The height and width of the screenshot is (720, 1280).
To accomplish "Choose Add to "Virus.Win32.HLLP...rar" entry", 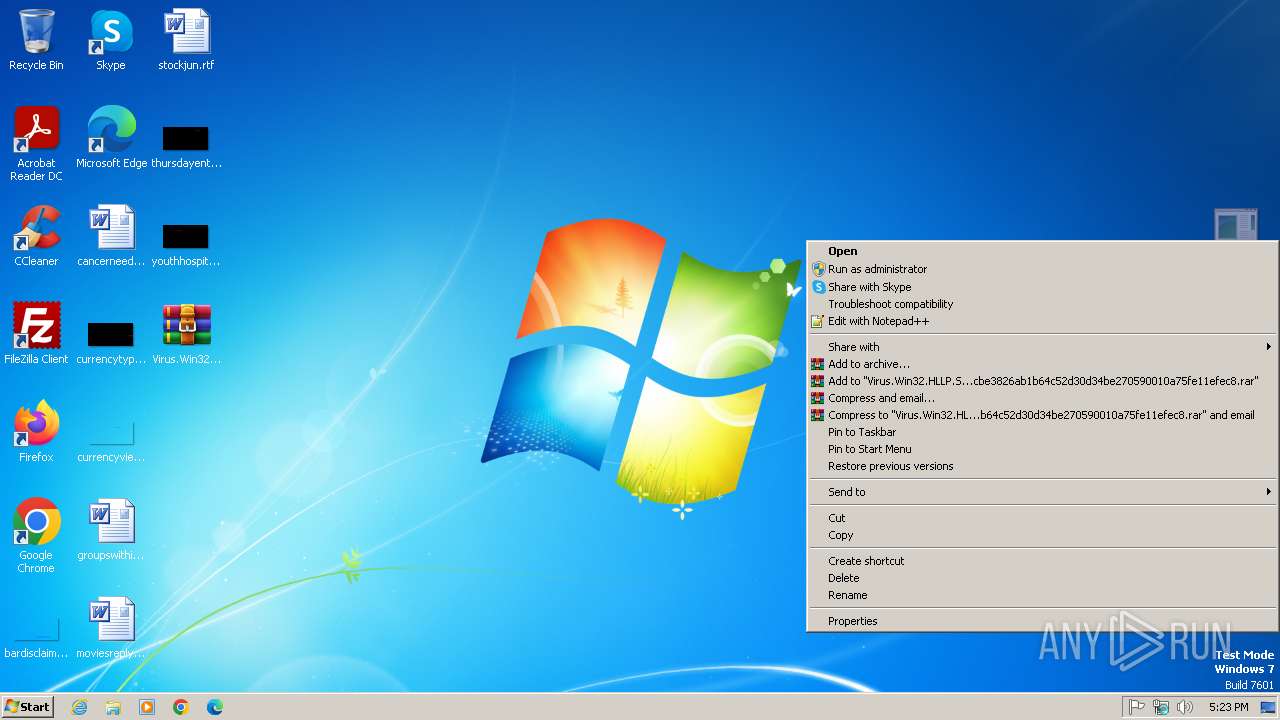I will pyautogui.click(x=1042, y=381).
